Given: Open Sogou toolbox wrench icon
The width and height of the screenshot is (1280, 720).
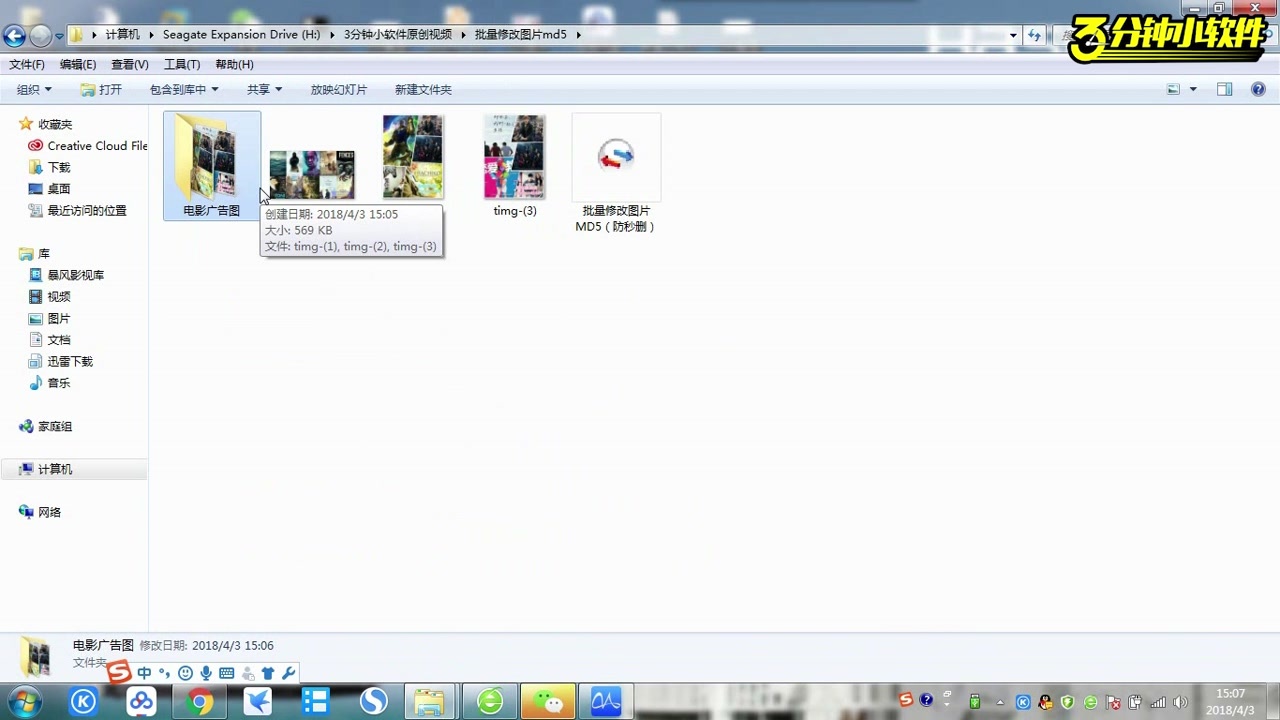Looking at the screenshot, I should [289, 673].
